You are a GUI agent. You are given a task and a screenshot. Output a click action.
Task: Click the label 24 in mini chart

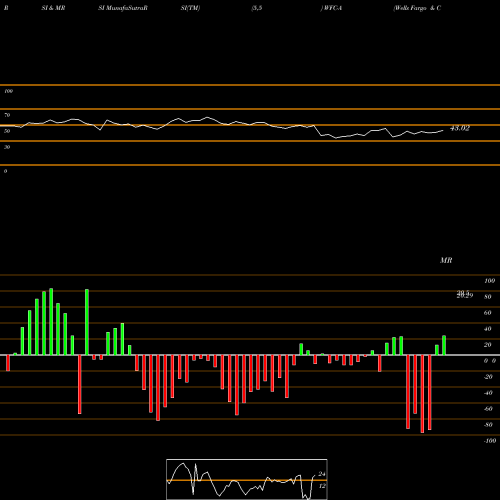pyautogui.click(x=322, y=474)
